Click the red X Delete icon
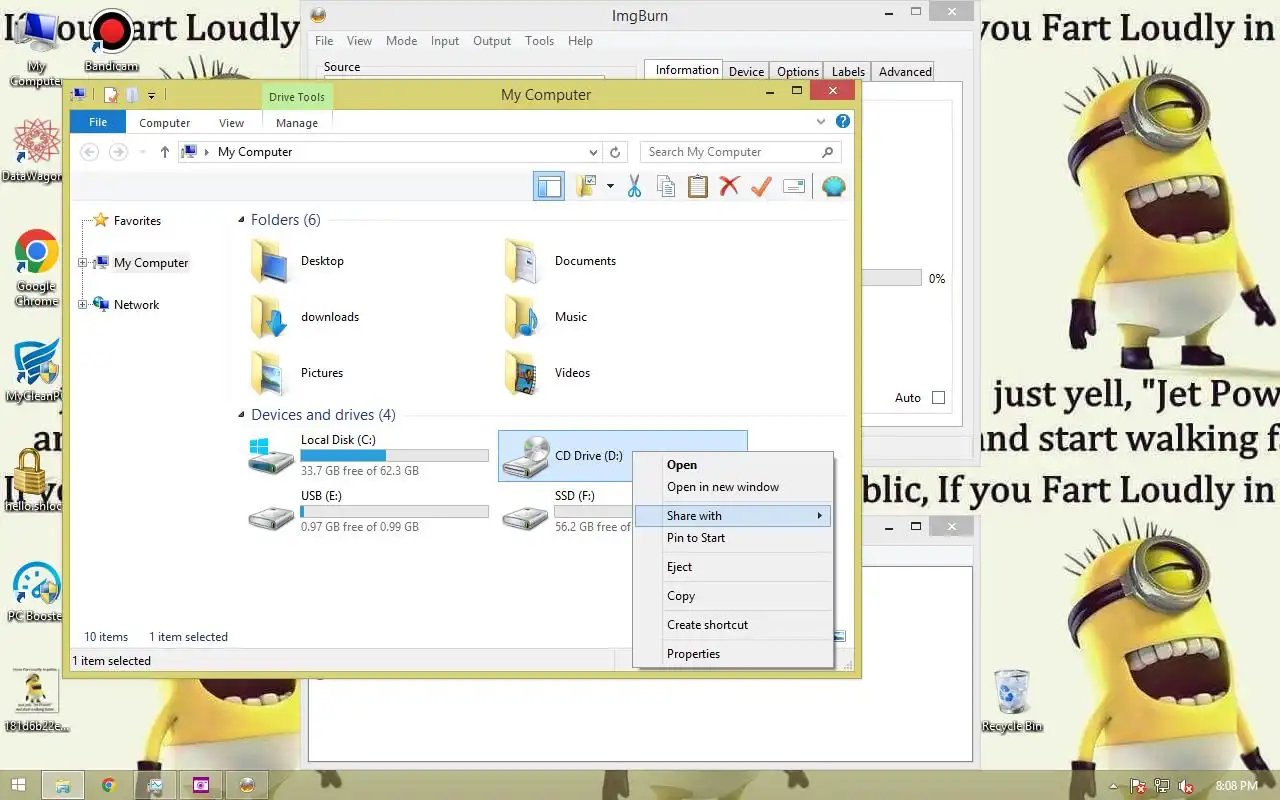Image resolution: width=1280 pixels, height=800 pixels. [729, 186]
